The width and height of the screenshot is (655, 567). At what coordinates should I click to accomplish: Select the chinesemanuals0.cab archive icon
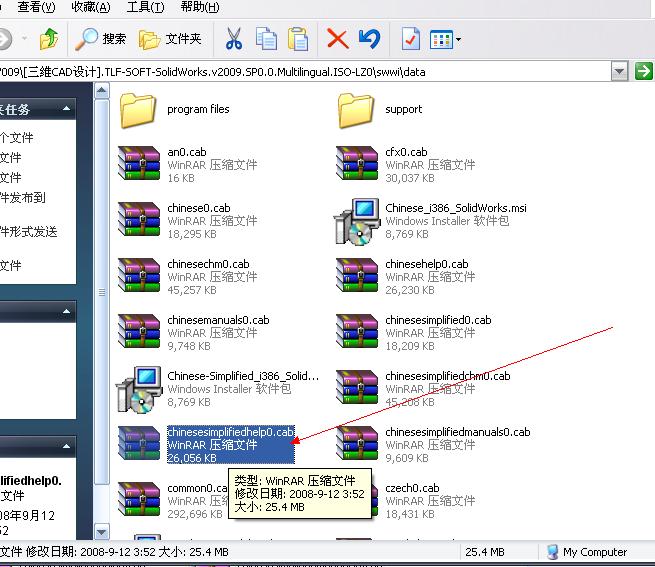[139, 331]
